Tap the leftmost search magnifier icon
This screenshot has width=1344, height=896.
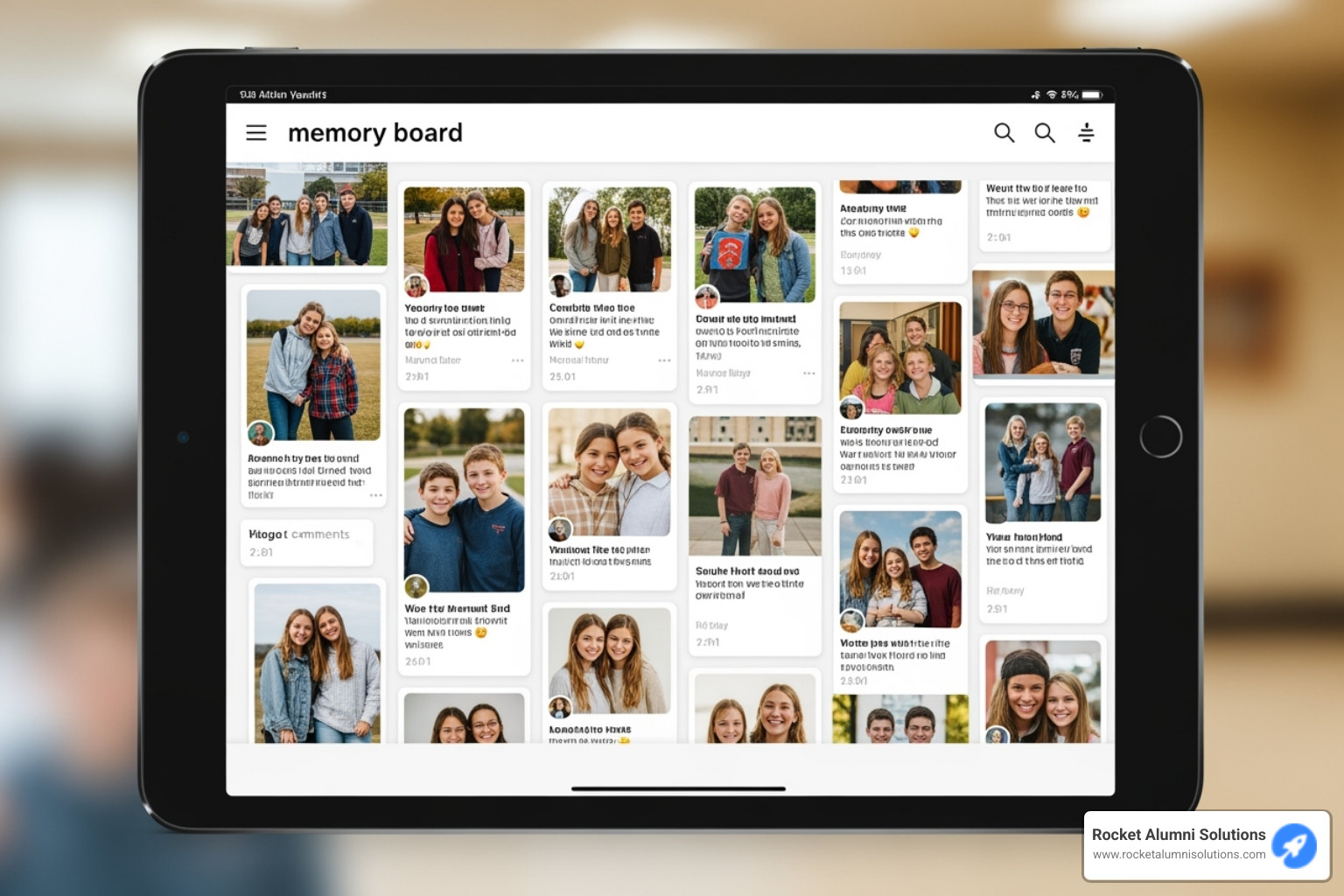click(1004, 133)
